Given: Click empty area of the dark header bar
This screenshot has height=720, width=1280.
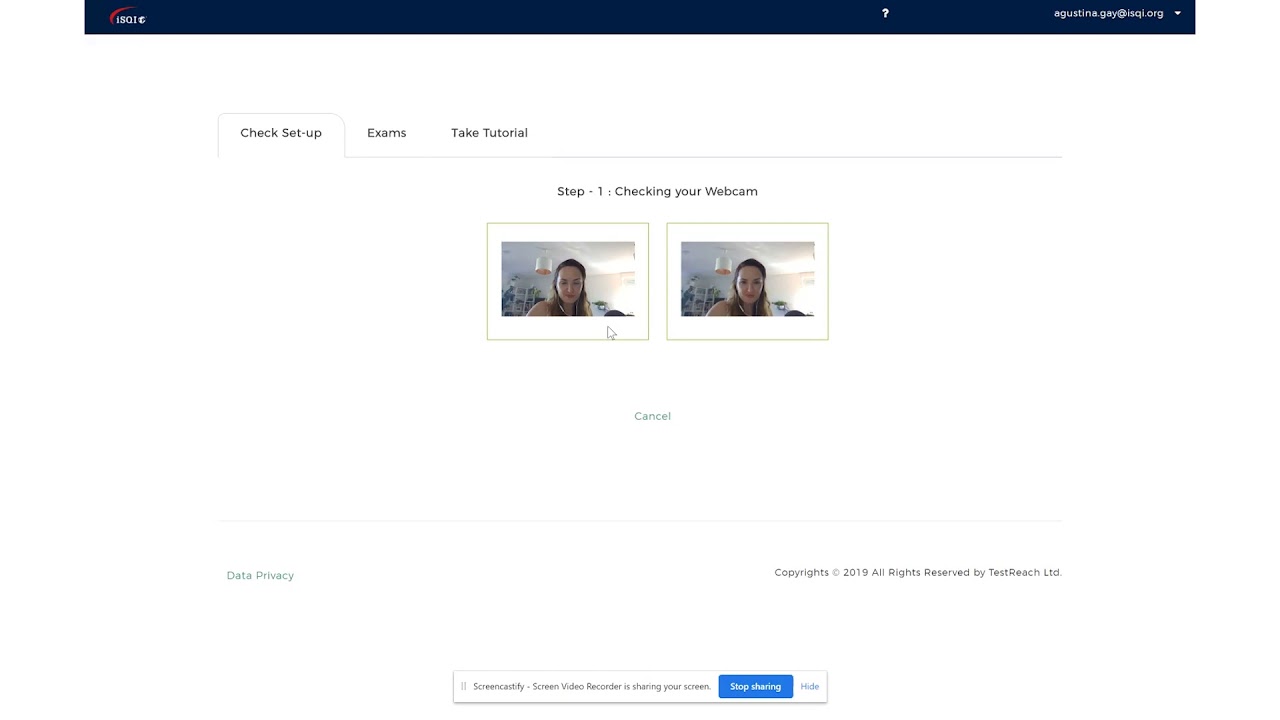Looking at the screenshot, I should [x=500, y=17].
